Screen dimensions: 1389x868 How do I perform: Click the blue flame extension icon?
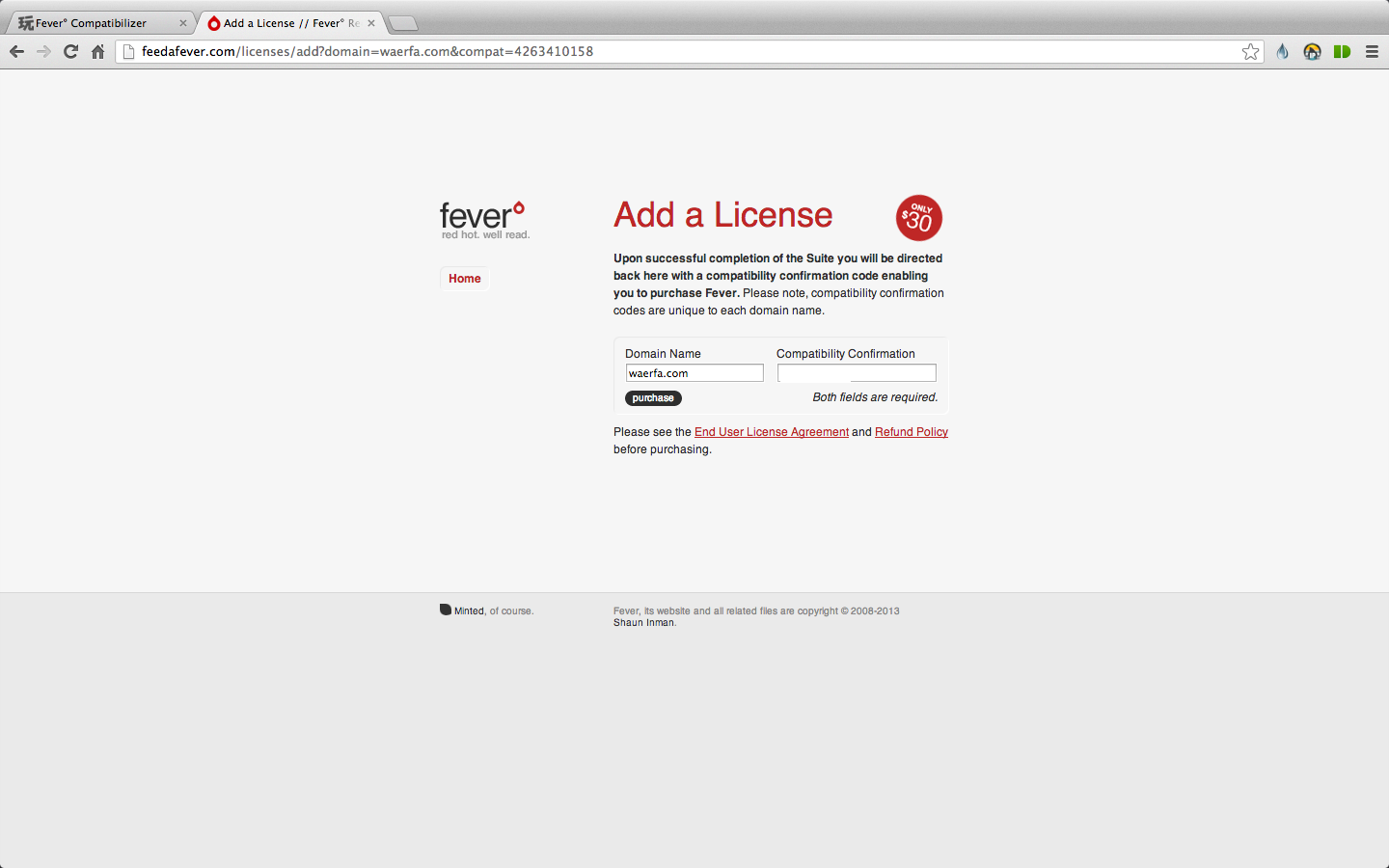coord(1282,52)
